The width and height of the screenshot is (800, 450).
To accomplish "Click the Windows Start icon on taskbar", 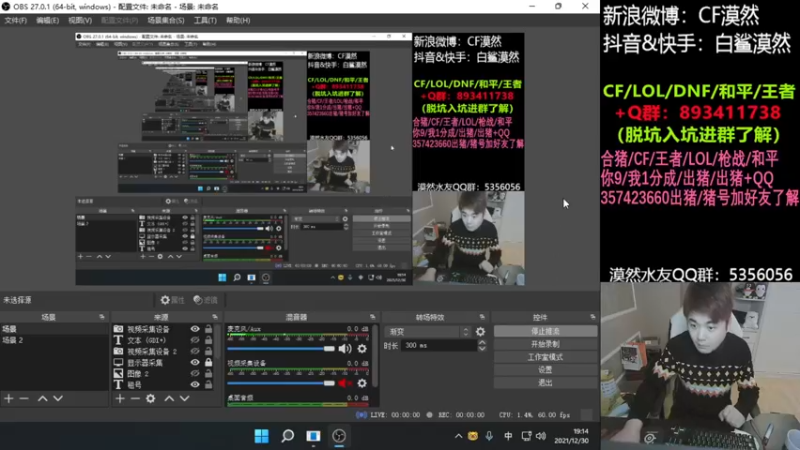I will [x=262, y=436].
